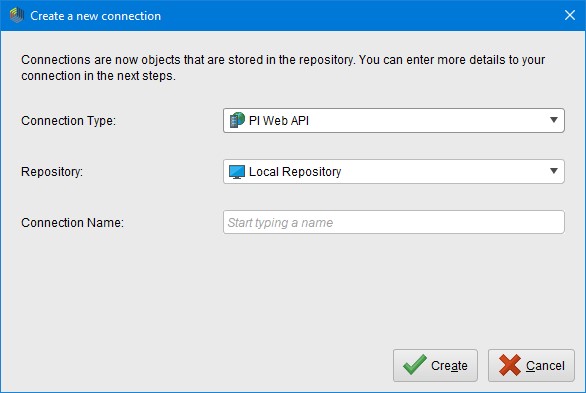Click the Connection Name label
586x393 pixels.
[72, 223]
